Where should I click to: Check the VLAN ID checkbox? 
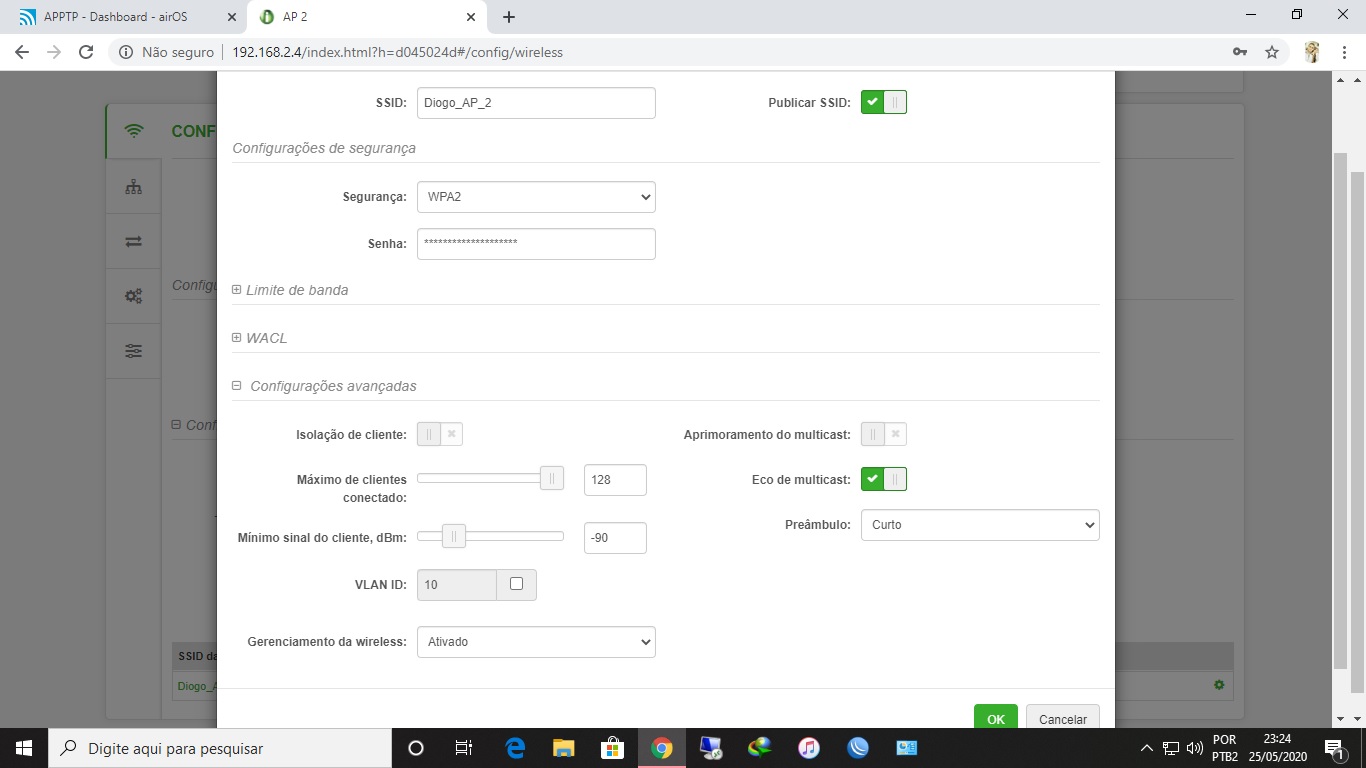516,584
